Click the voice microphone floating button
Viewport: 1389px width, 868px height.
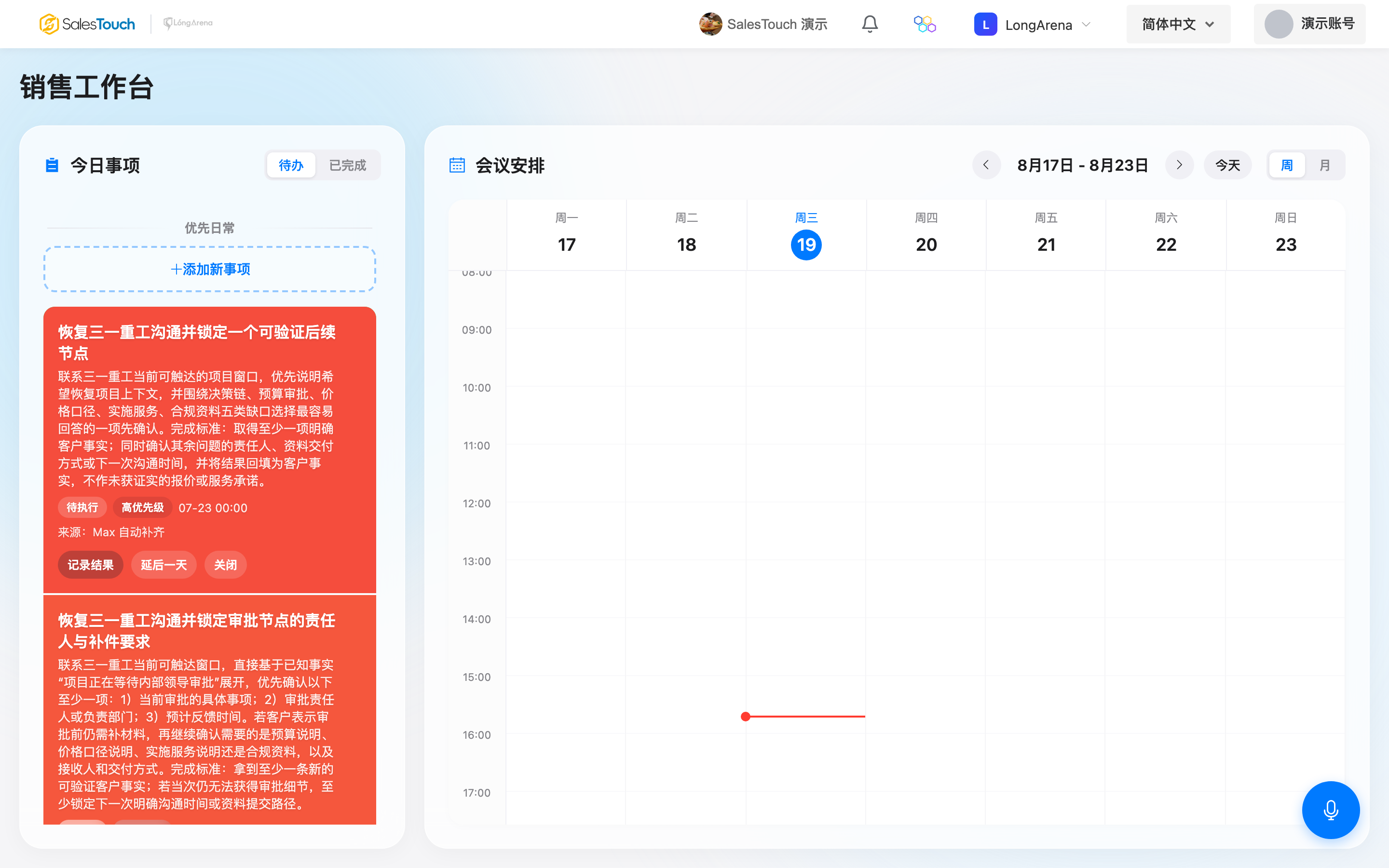1331,810
